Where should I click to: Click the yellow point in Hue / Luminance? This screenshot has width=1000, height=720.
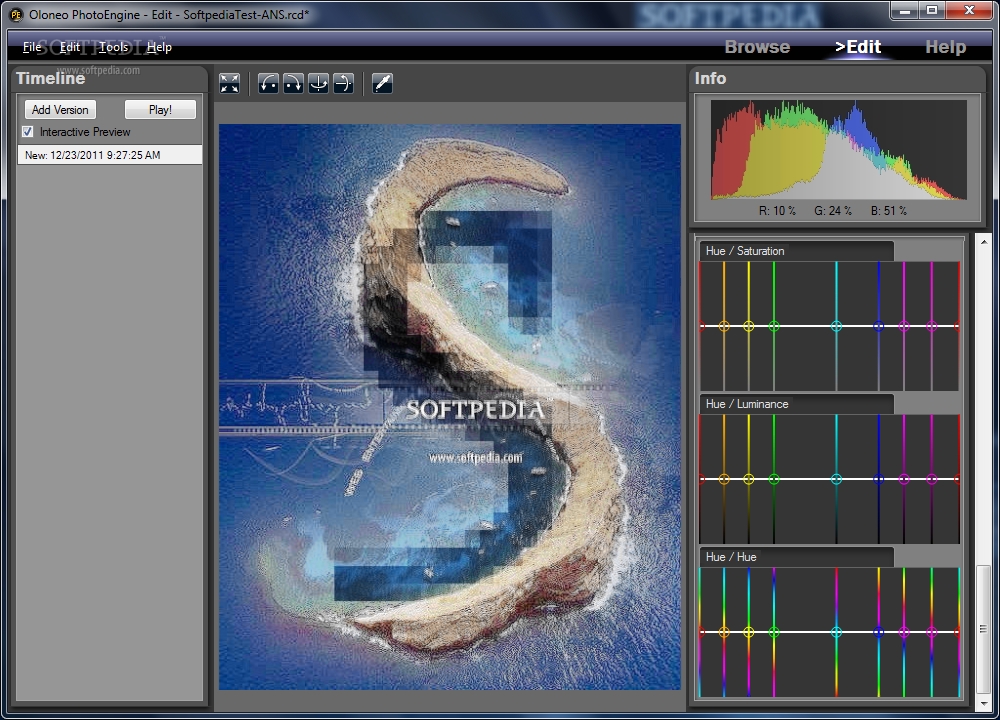click(x=749, y=479)
